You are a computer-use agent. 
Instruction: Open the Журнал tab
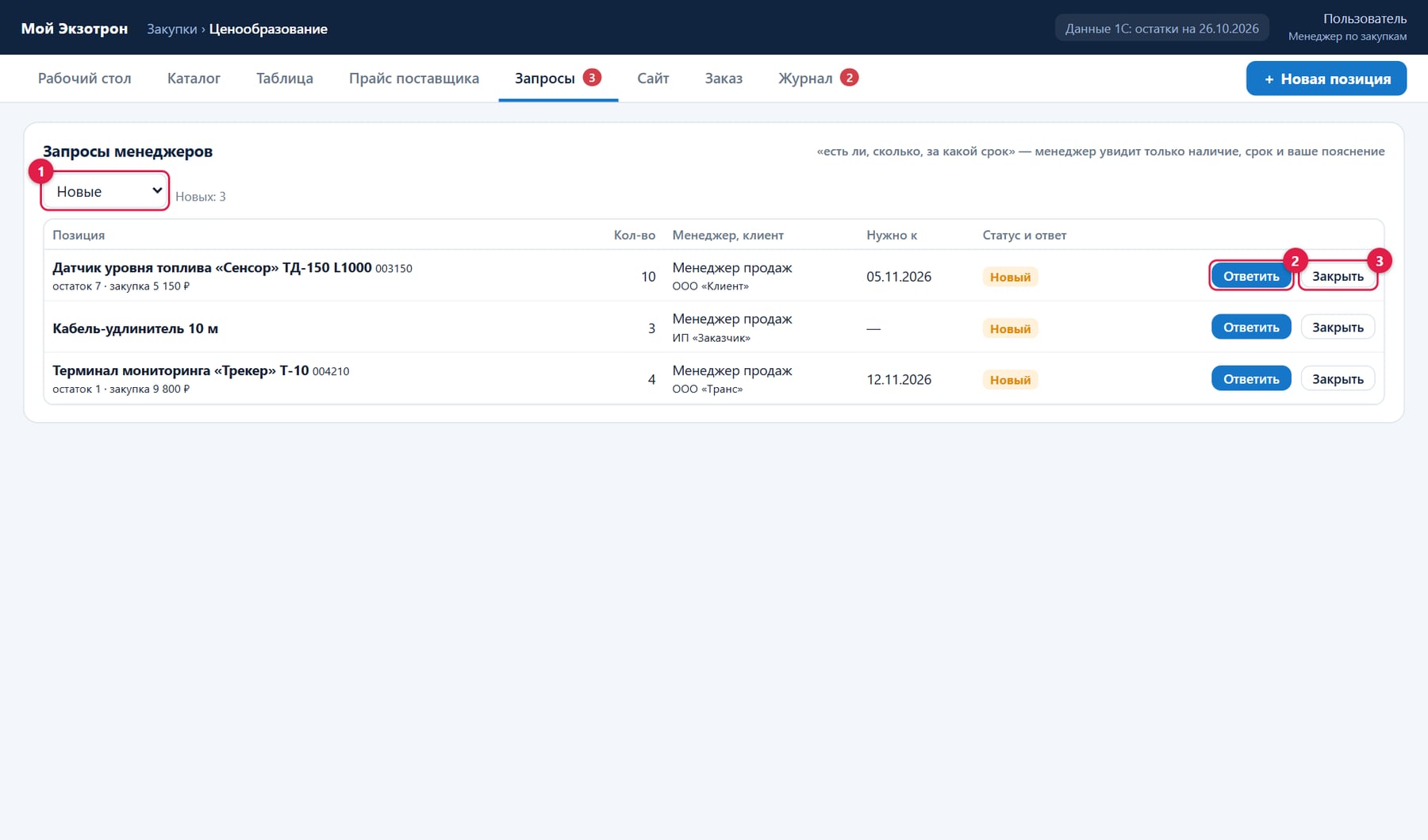818,79
